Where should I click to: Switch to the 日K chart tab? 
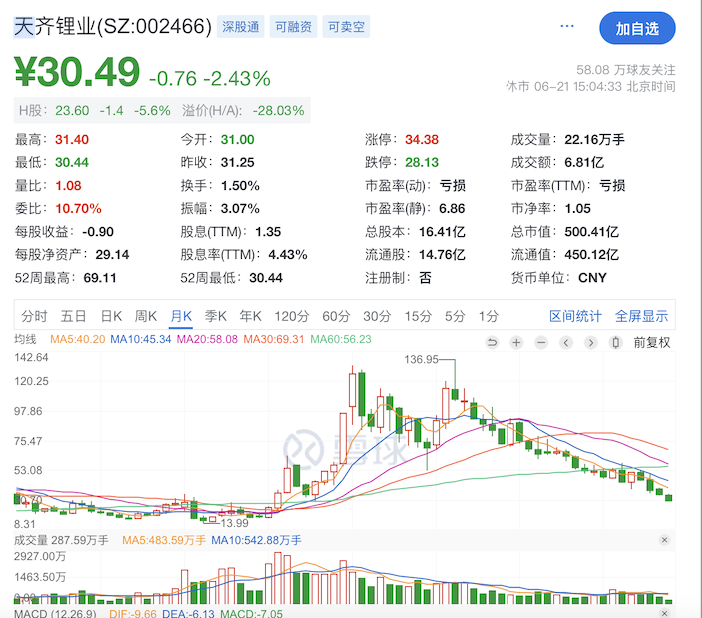pos(111,316)
